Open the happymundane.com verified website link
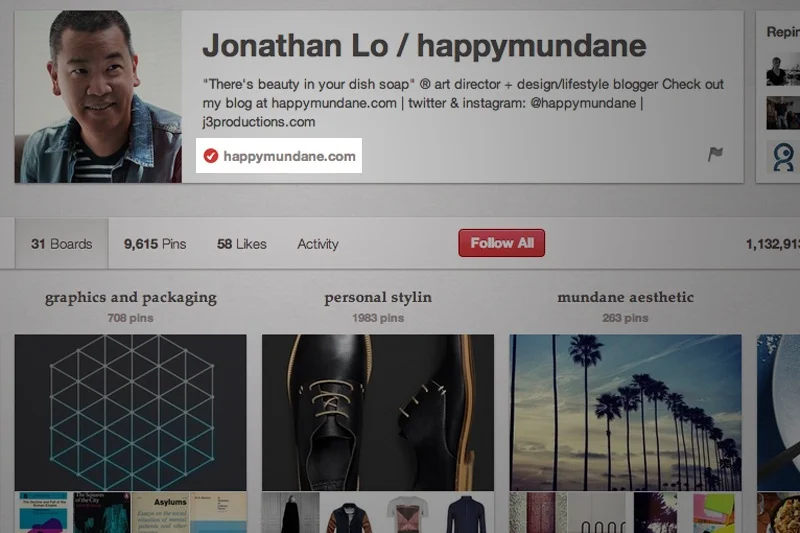The width and height of the screenshot is (800, 533). coord(289,156)
